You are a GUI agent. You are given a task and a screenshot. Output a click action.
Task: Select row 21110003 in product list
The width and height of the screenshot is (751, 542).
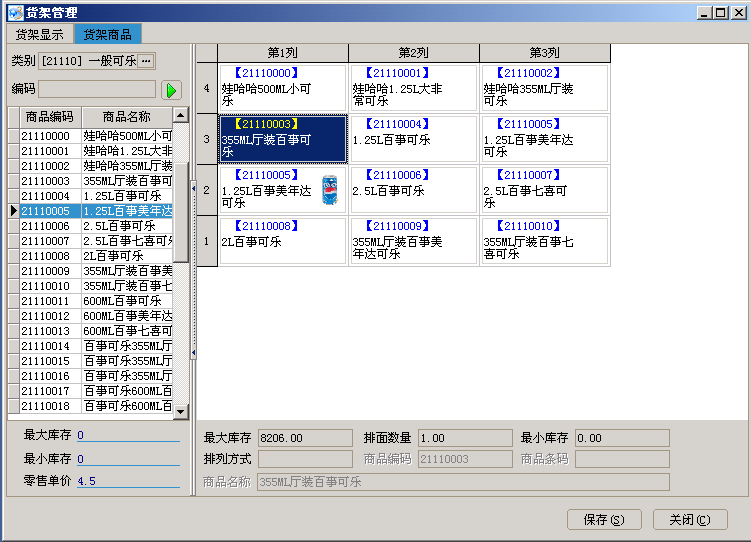tap(91, 181)
